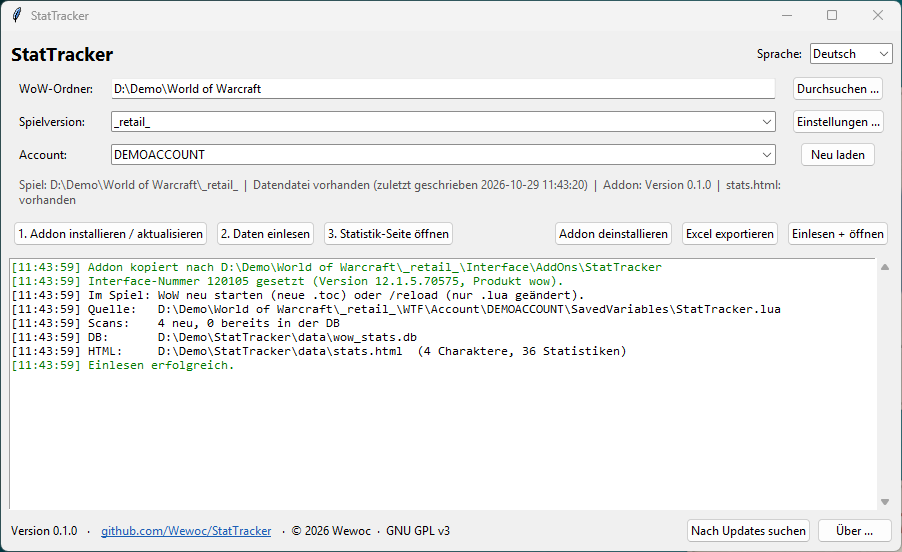This screenshot has height=552, width=902.
Task: Click the log scrollbar up arrow
Action: (x=885, y=267)
